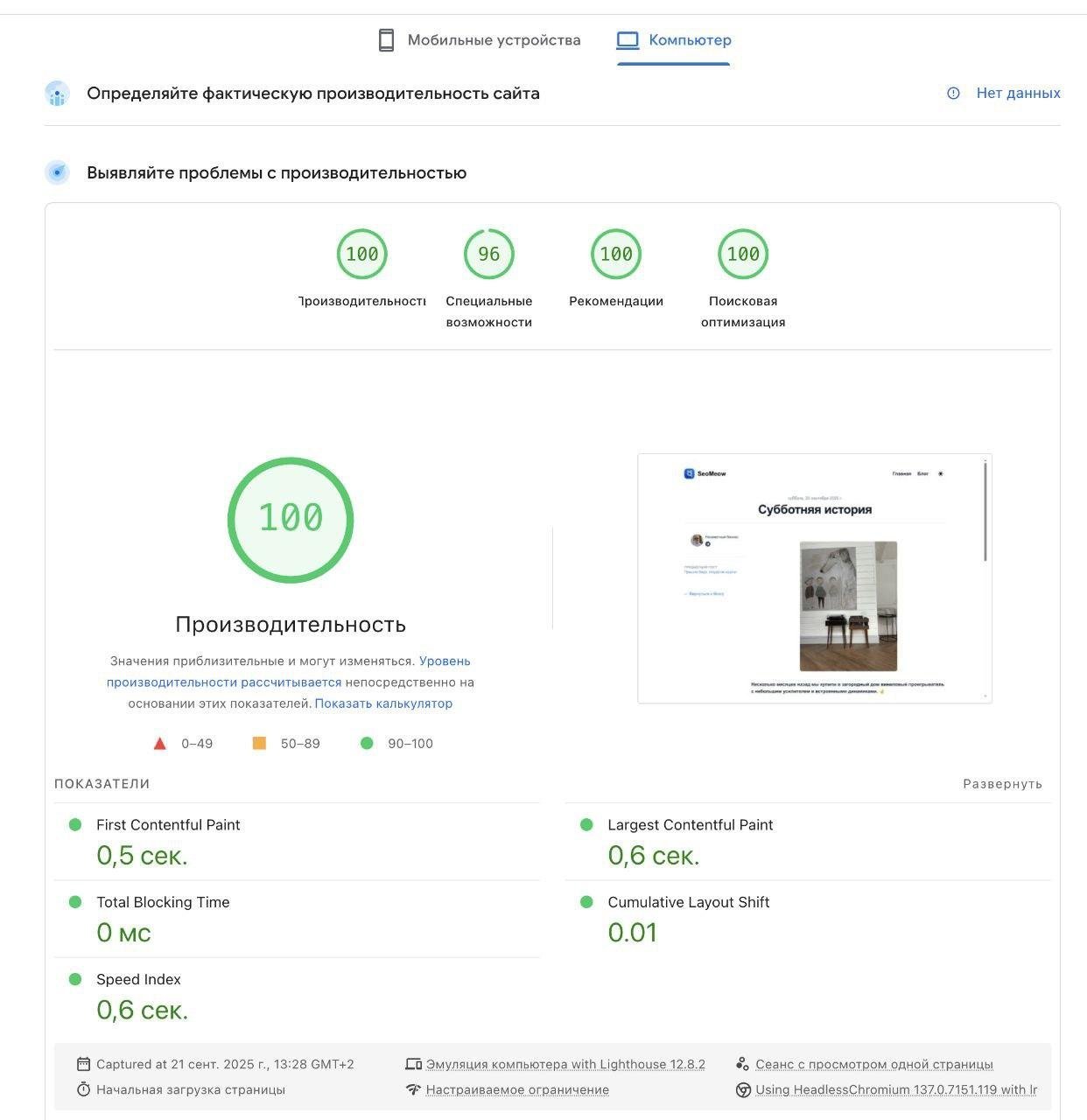Switch to the Мобильные устройства tab
Viewport: 1087px width, 1120px height.
pos(494,40)
